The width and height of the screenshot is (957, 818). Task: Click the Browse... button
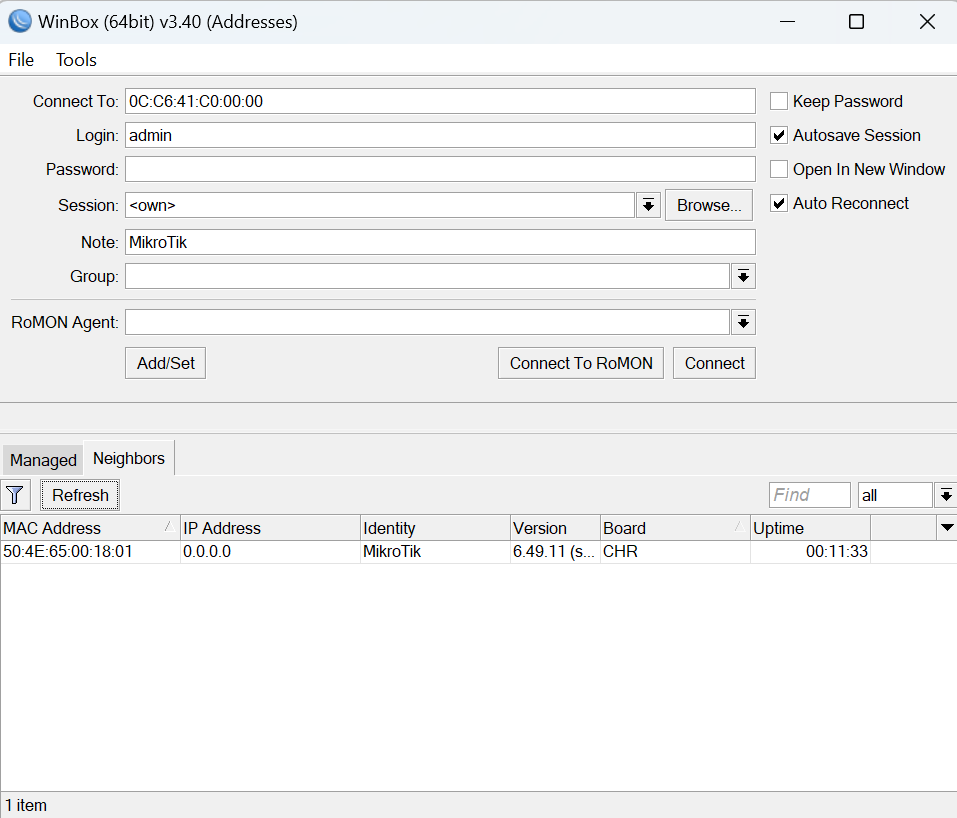coord(709,205)
